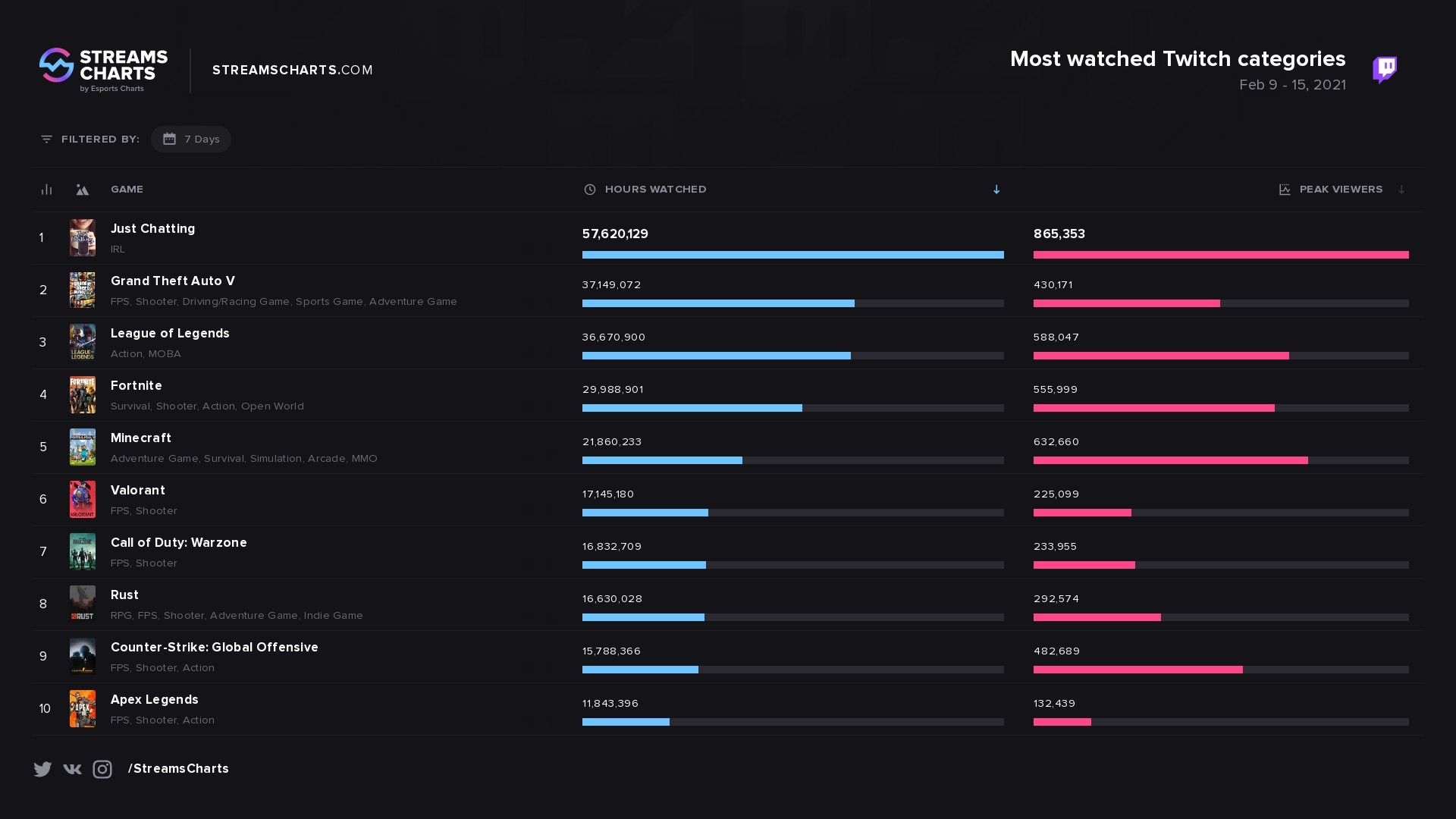Open the Just Chatting category link
The width and height of the screenshot is (1456, 819).
coord(152,229)
